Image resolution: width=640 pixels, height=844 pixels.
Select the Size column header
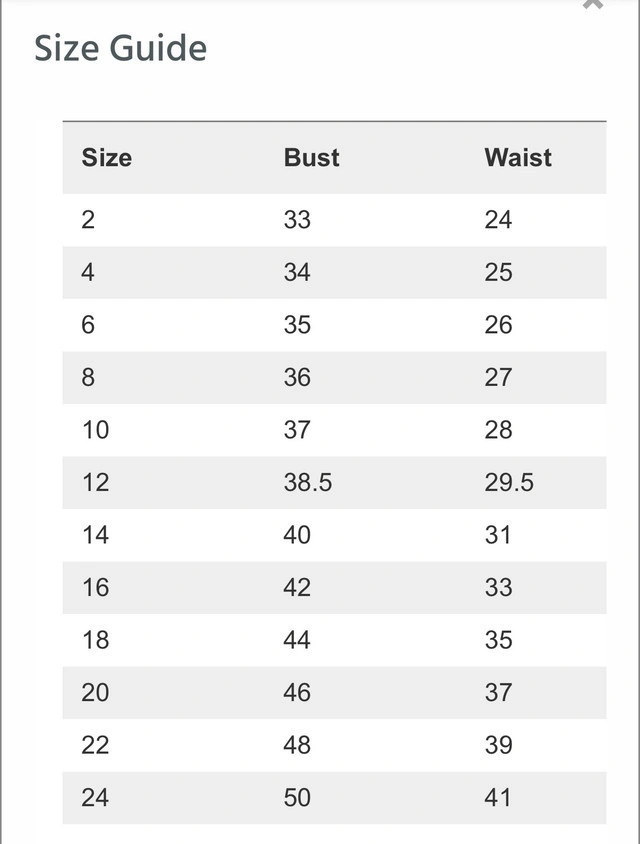pos(107,158)
